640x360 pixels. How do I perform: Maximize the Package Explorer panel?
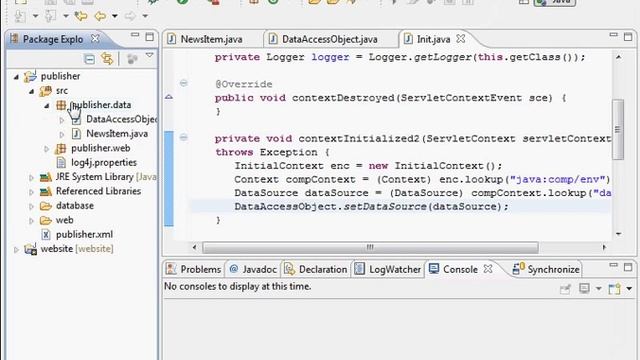[150, 37]
